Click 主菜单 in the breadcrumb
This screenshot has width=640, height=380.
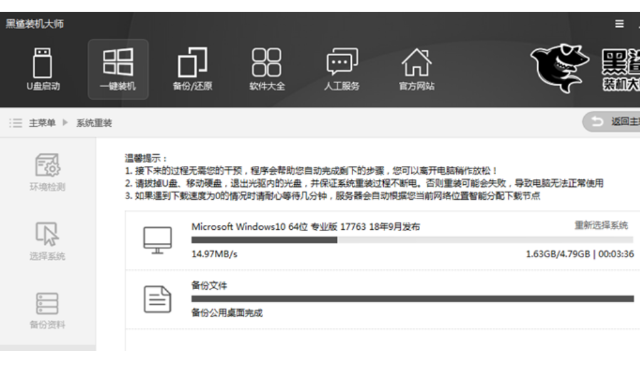pos(42,123)
